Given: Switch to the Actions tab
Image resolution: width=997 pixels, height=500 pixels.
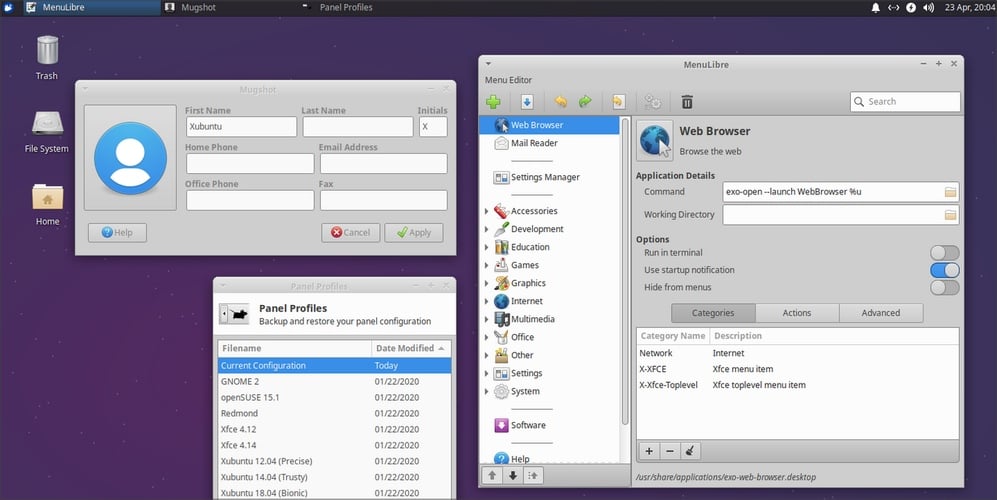Looking at the screenshot, I should click(797, 313).
